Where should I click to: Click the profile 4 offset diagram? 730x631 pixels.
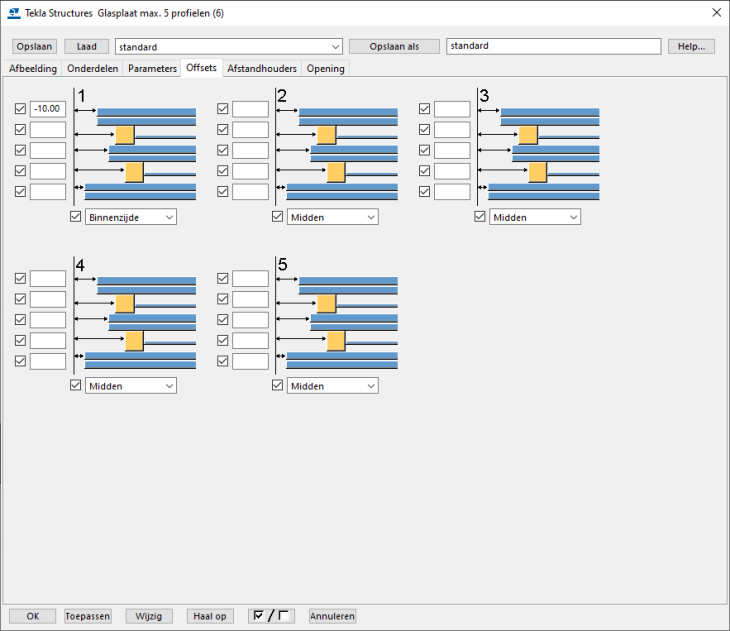[x=136, y=316]
